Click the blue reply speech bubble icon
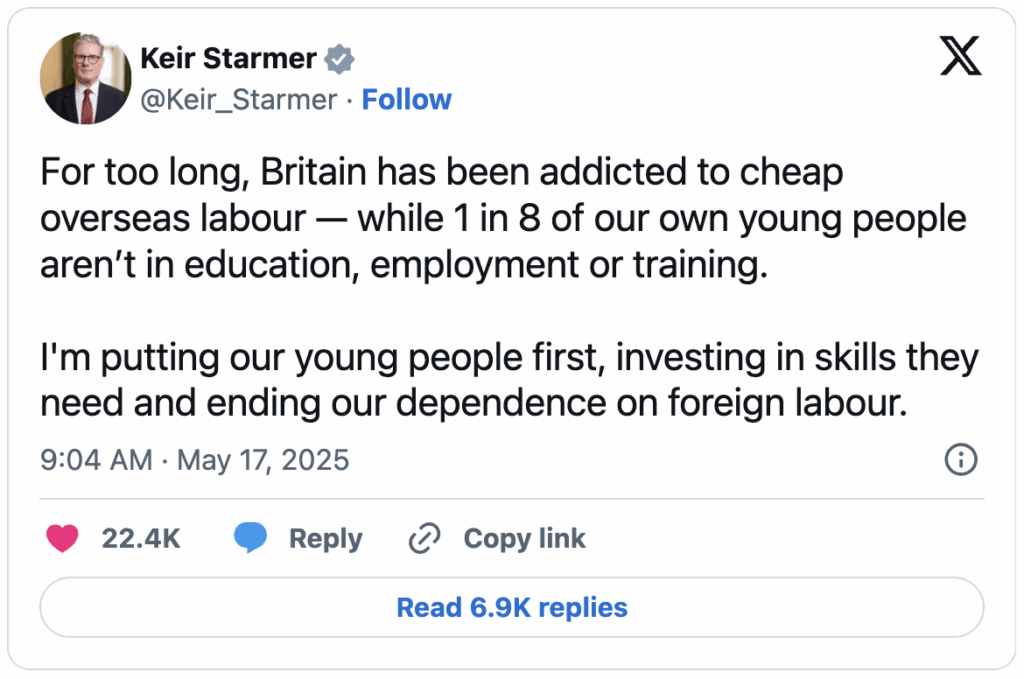Image resolution: width=1024 pixels, height=679 pixels. 250,538
